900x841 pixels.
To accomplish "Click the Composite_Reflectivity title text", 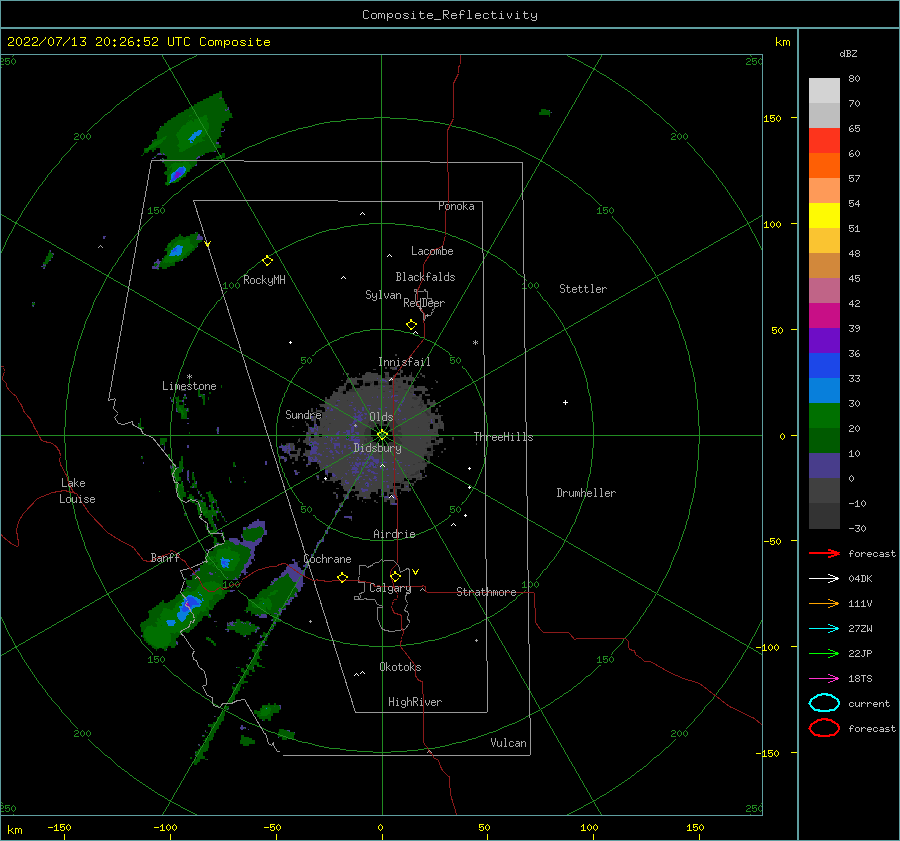I will [450, 15].
